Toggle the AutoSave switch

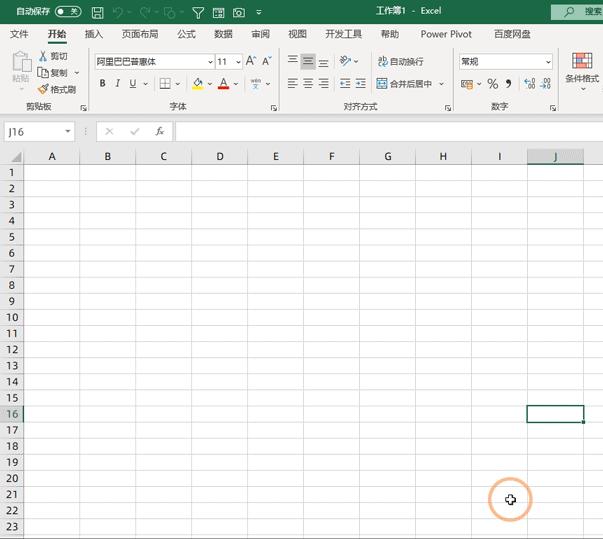click(x=68, y=12)
